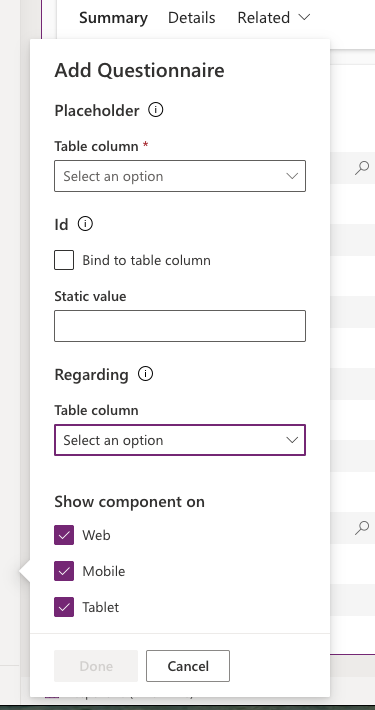Cancel the Add Questionnaire dialog

pos(188,666)
